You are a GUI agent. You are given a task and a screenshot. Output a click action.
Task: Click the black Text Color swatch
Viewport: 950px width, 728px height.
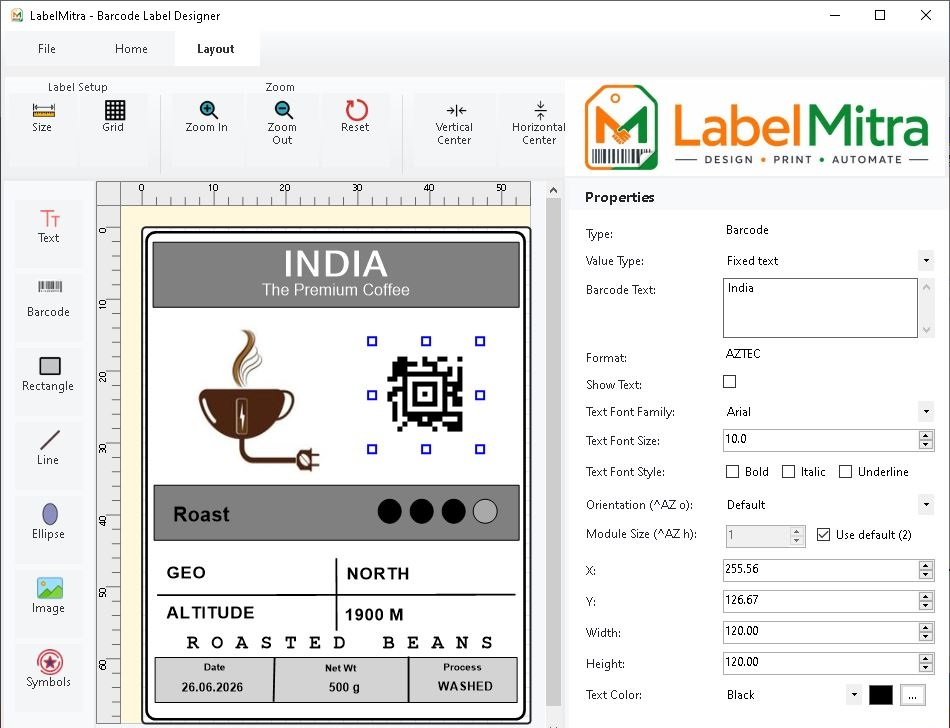click(x=880, y=695)
